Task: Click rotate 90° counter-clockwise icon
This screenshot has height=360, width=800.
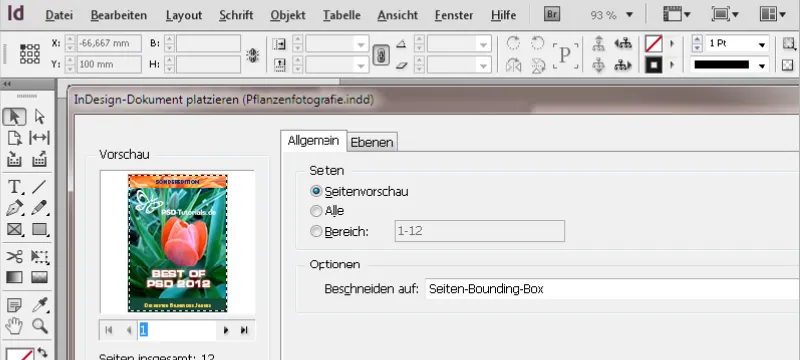Action: pyautogui.click(x=537, y=43)
